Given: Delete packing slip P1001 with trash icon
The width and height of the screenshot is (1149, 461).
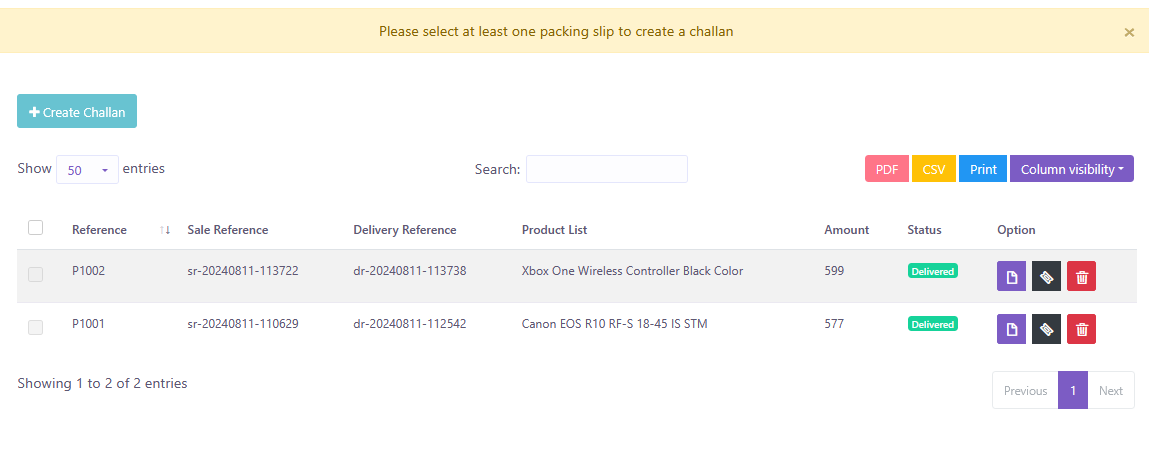Looking at the screenshot, I should [1081, 329].
